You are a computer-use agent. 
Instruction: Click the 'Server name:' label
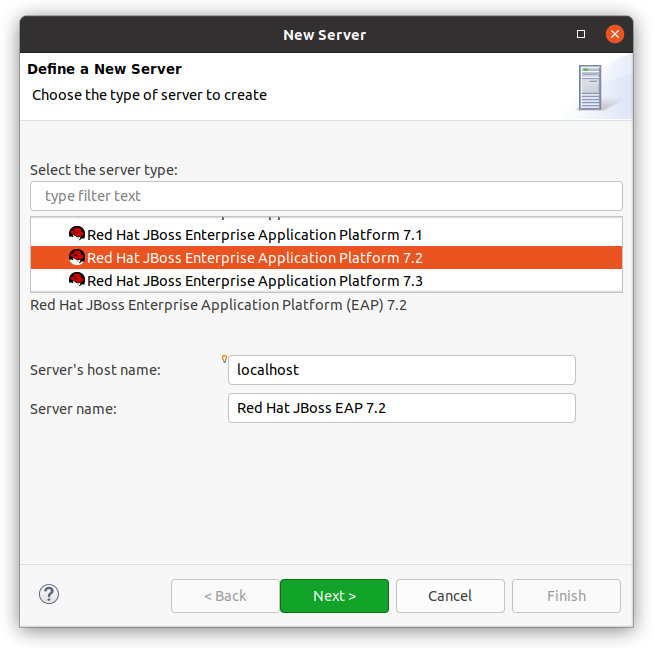pyautogui.click(x=73, y=409)
